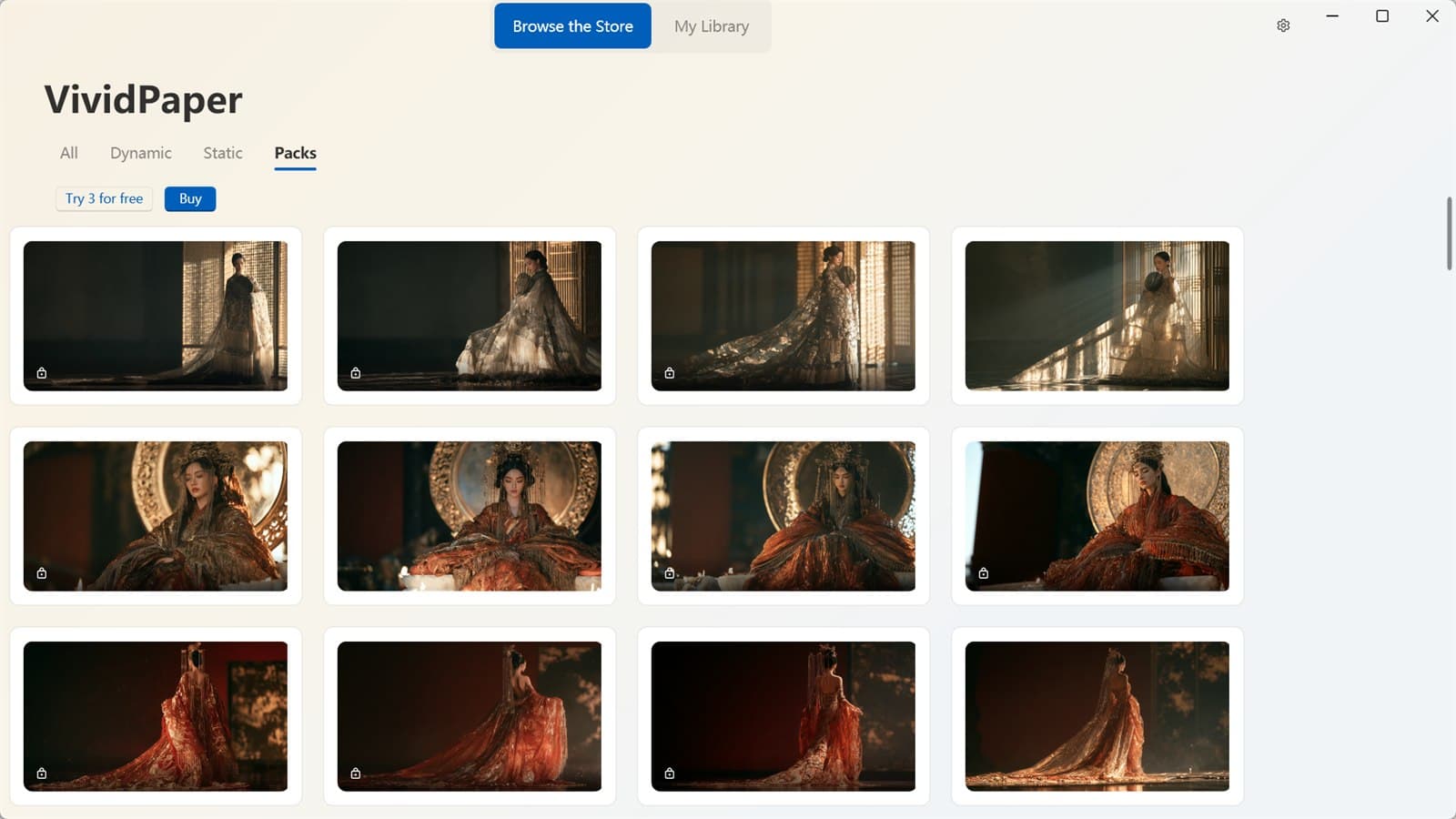1456x819 pixels.
Task: Switch to My Library tab
Action: (x=712, y=26)
